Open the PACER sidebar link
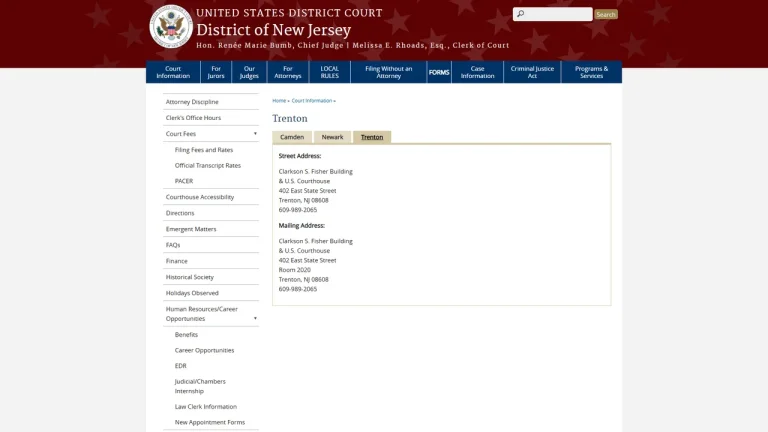Viewport: 768px width, 432px height. click(x=184, y=181)
